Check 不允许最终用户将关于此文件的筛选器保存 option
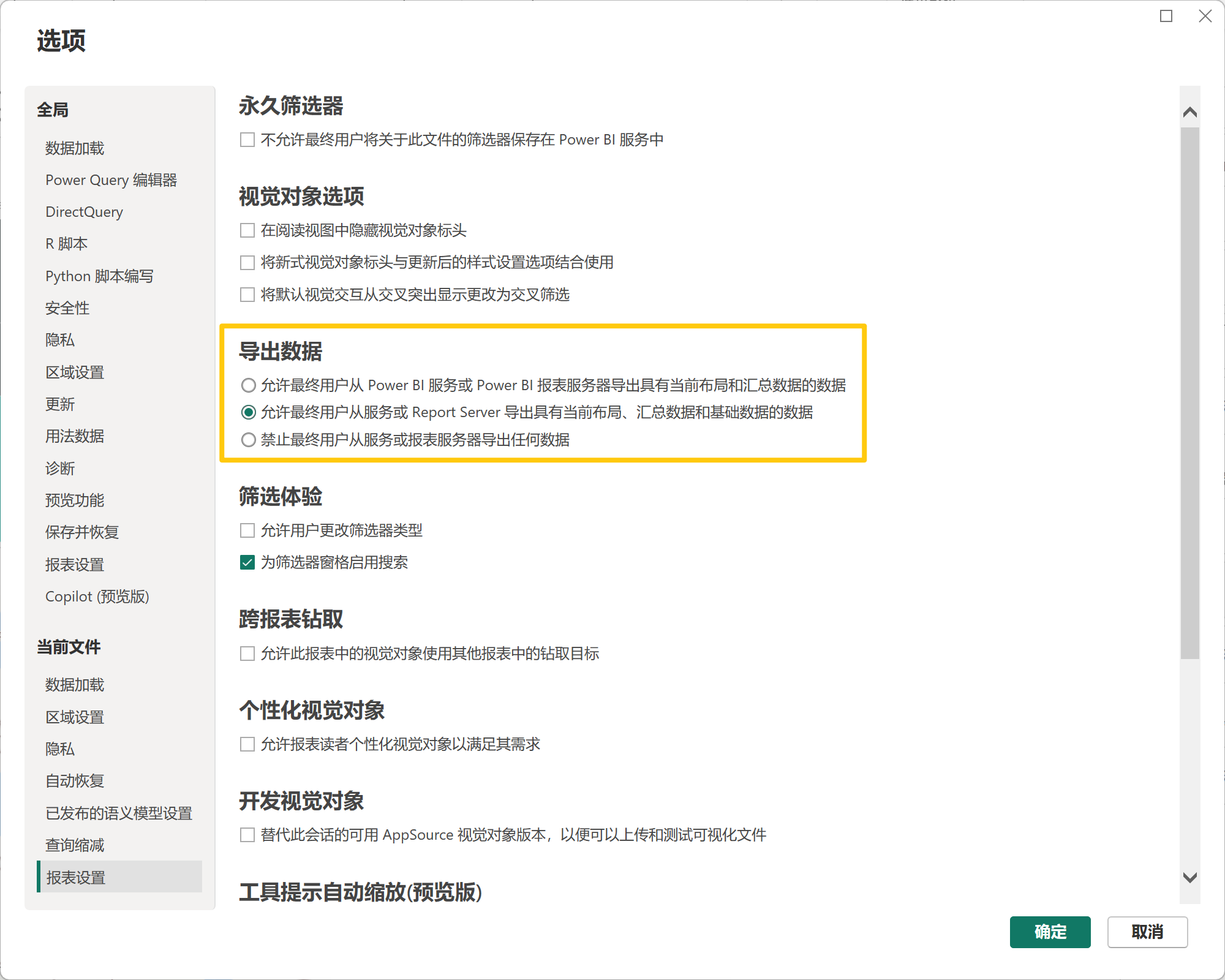Image resolution: width=1225 pixels, height=980 pixels. 247,140
